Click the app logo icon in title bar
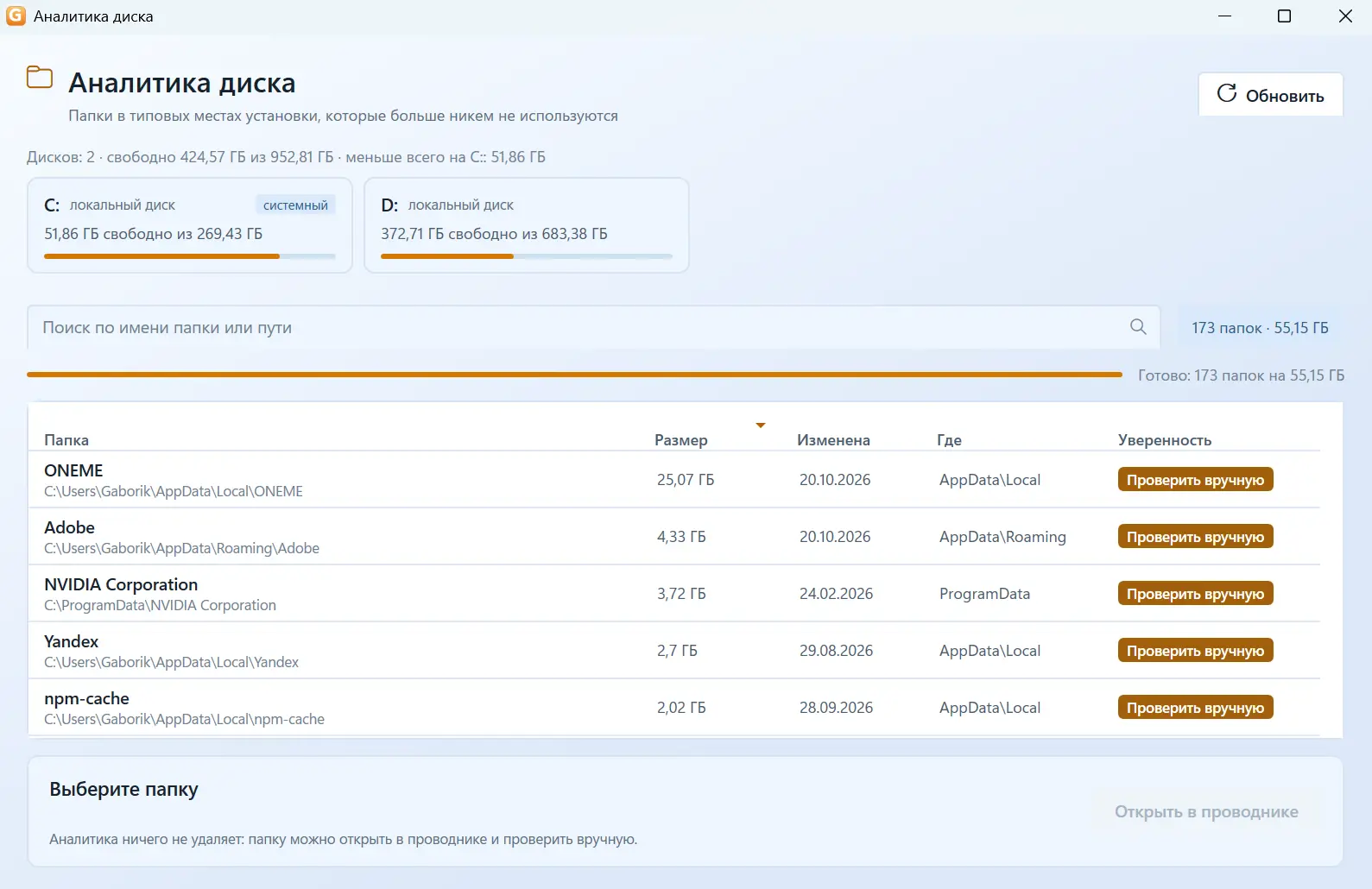The image size is (1372, 889). (x=16, y=16)
